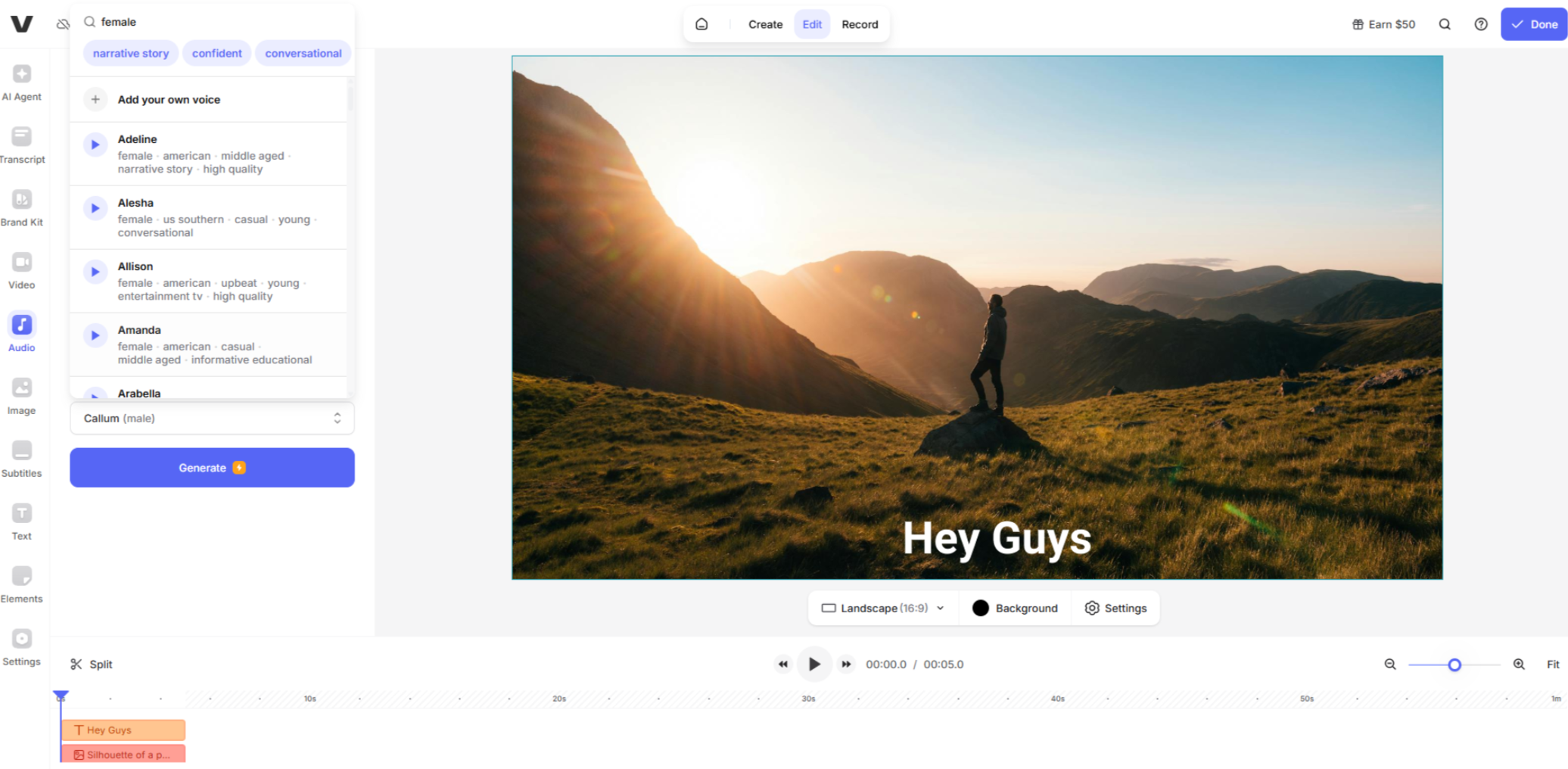Open the help question mark icon
The width and height of the screenshot is (1568, 769).
point(1480,24)
